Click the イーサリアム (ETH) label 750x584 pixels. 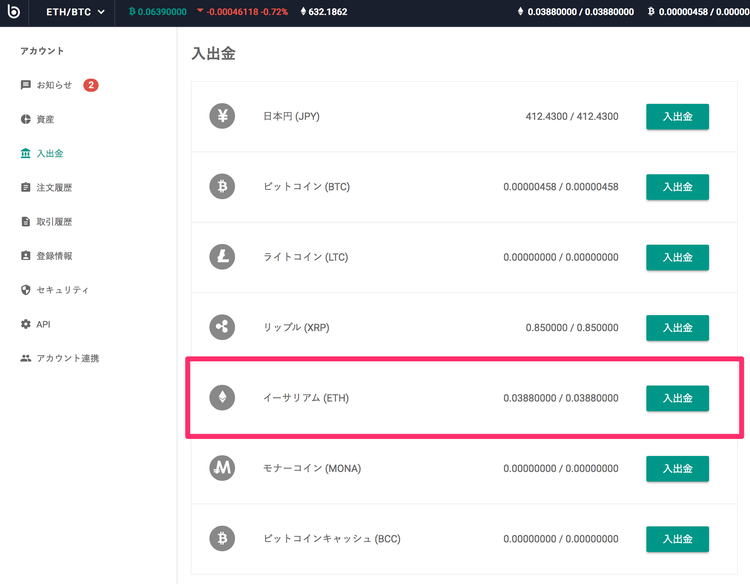pyautogui.click(x=306, y=397)
